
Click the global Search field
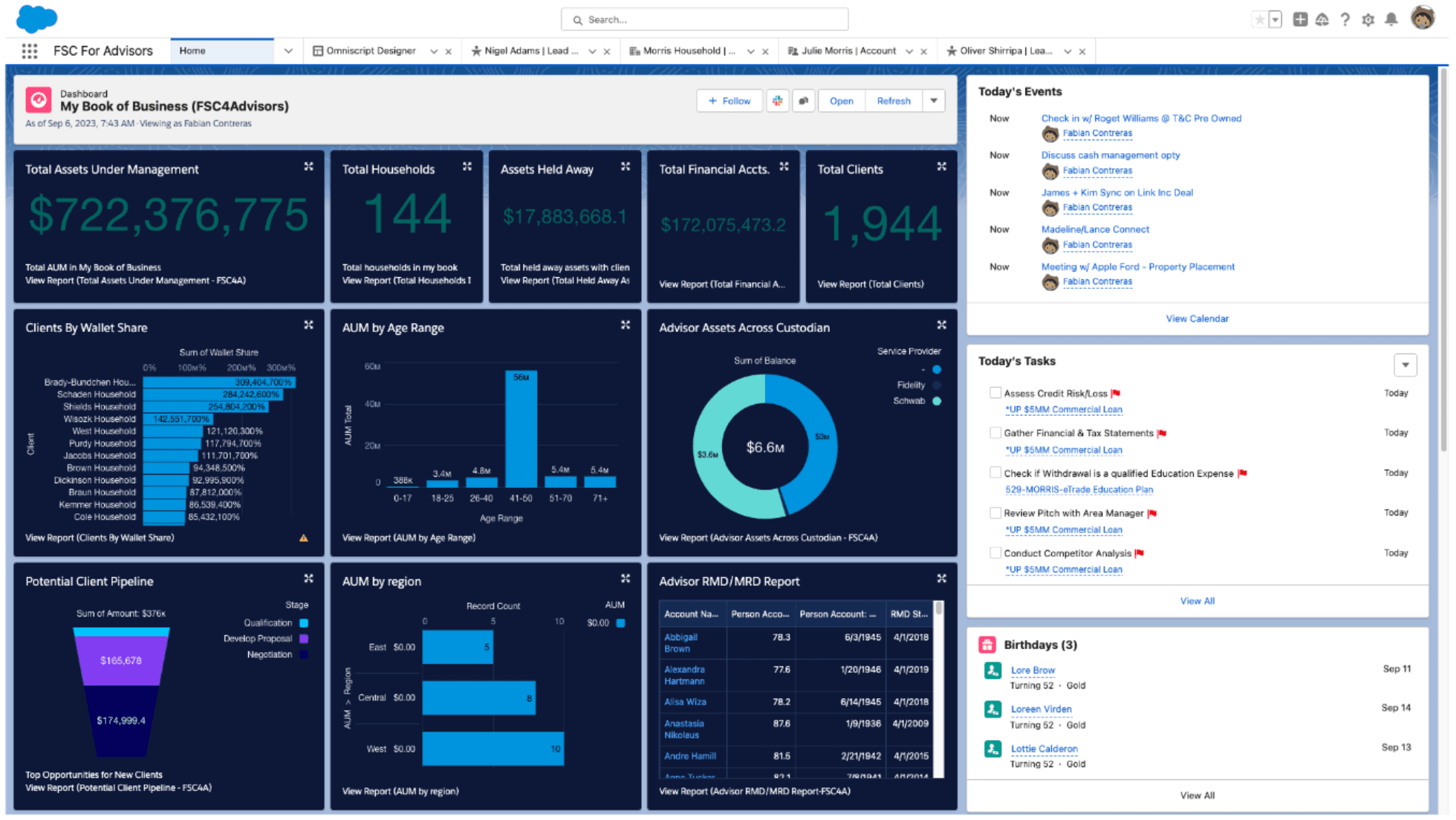[x=704, y=19]
